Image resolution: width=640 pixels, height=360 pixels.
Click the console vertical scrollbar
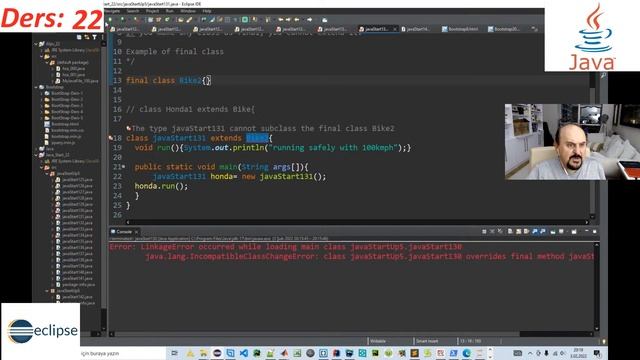coord(596,286)
